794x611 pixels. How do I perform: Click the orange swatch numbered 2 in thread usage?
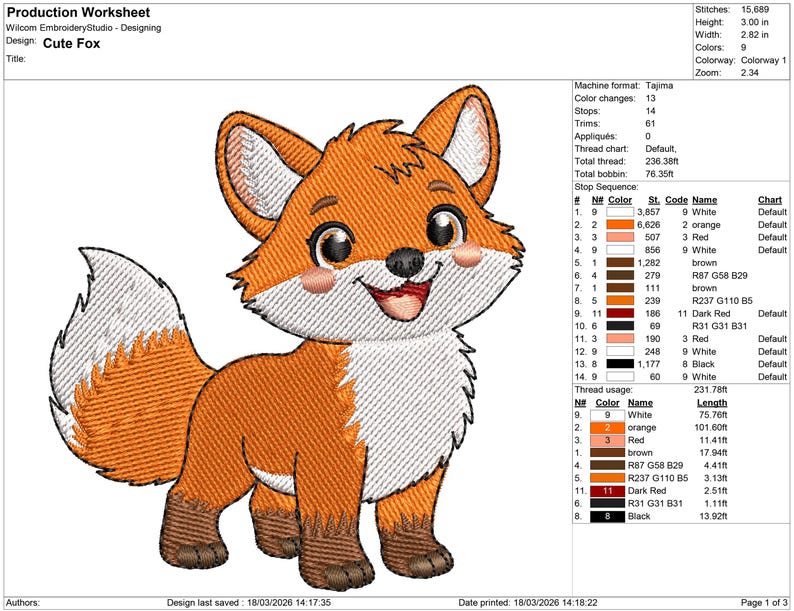(x=607, y=428)
